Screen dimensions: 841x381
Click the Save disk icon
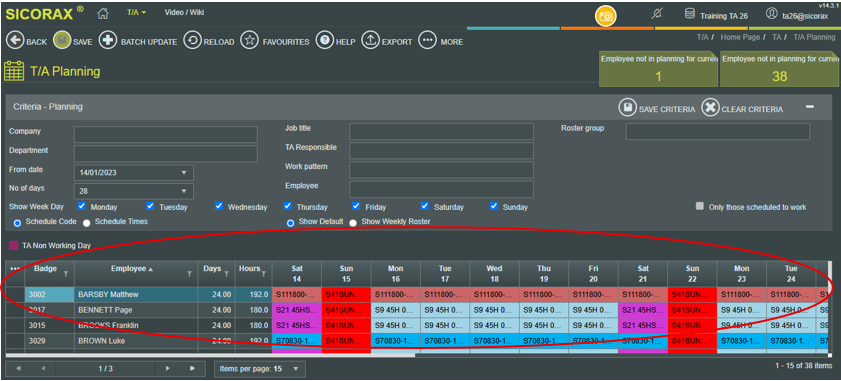[62, 41]
